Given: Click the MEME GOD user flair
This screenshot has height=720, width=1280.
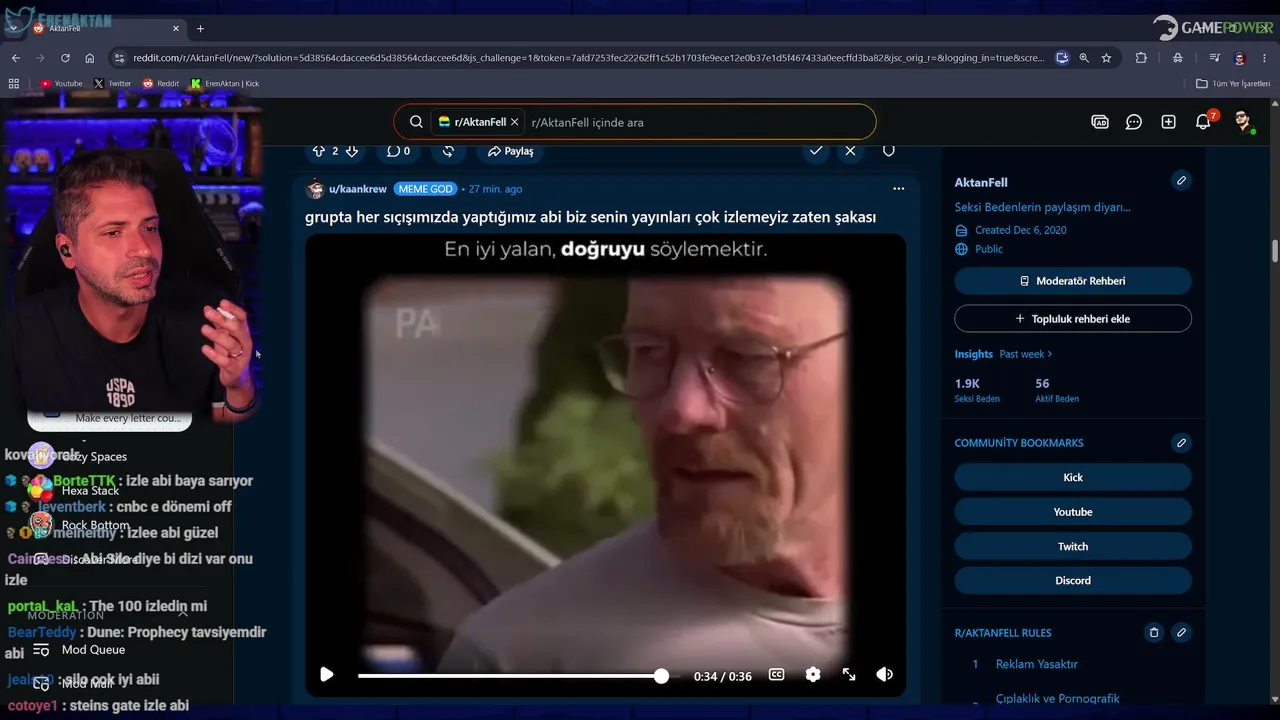Looking at the screenshot, I should pos(425,189).
